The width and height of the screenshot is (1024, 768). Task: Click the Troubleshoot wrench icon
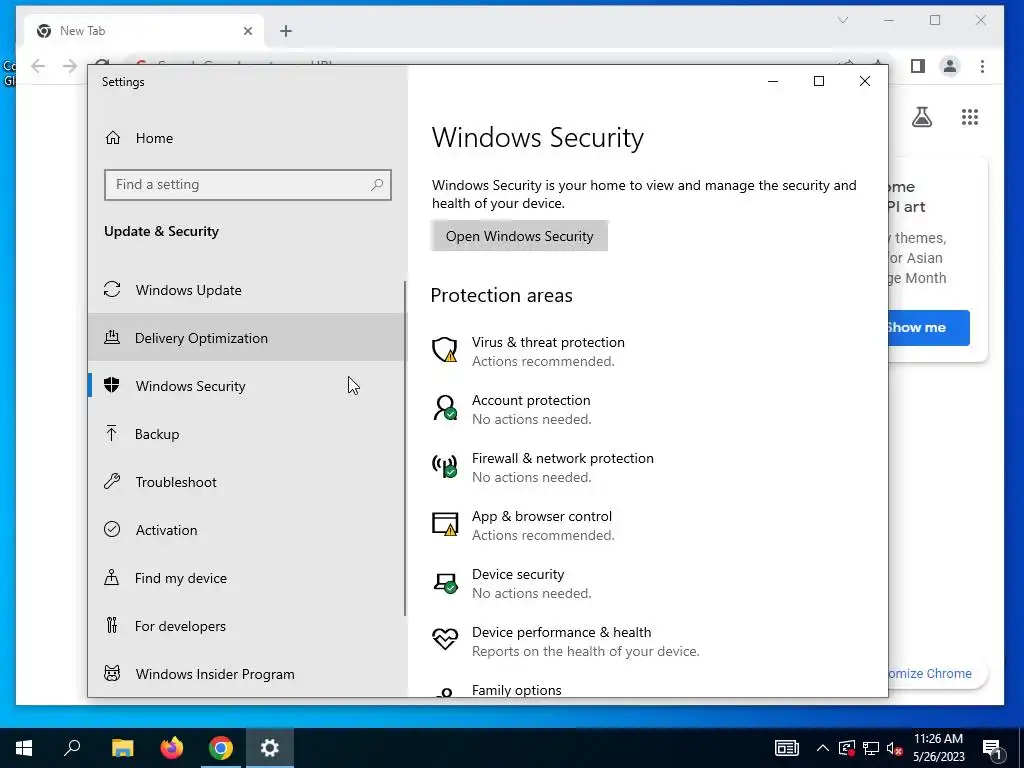tap(112, 481)
